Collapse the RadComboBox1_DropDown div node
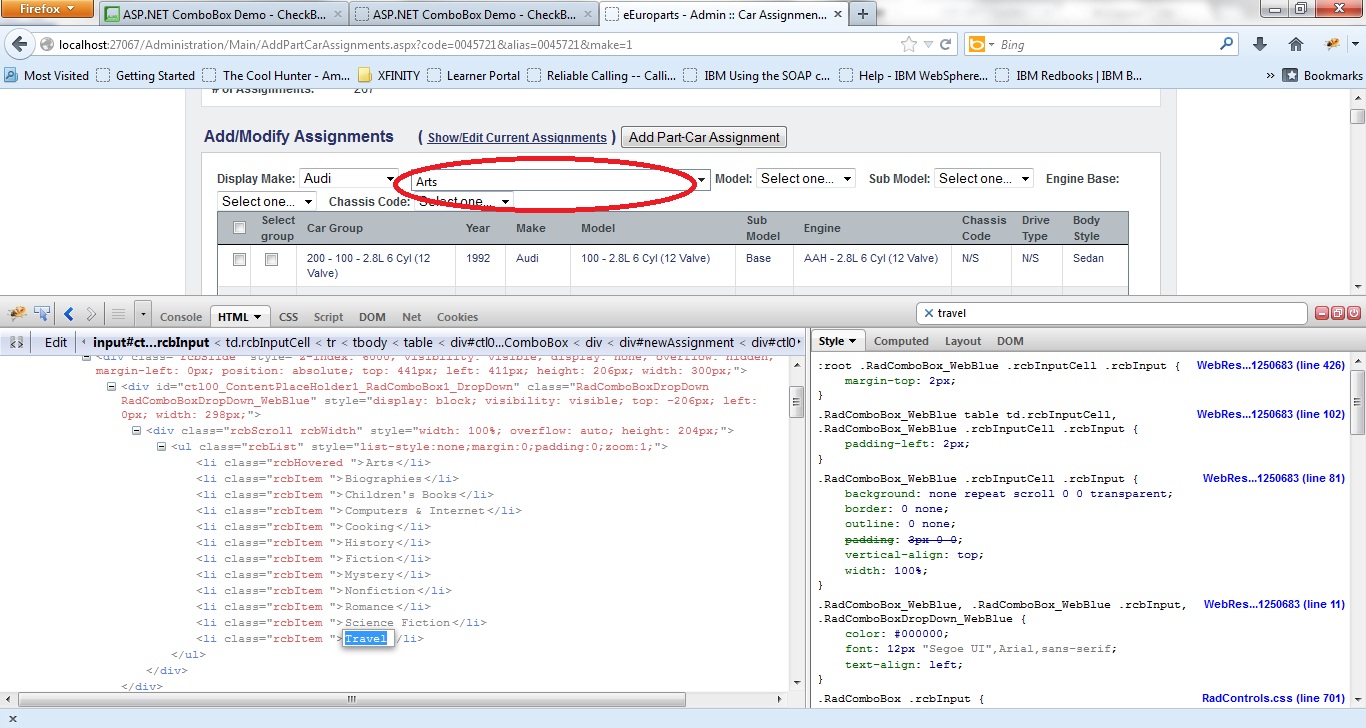 [x=112, y=386]
